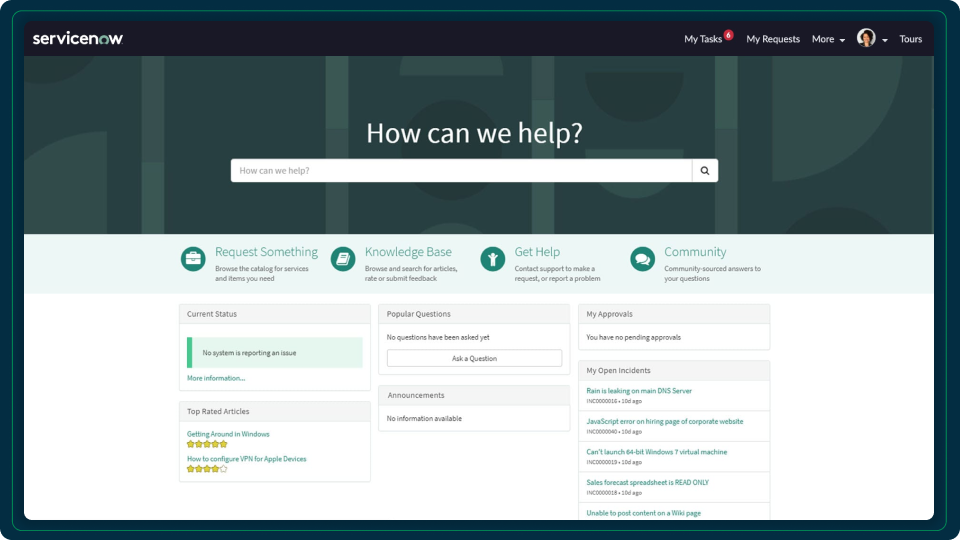Click stars under Getting Around in Windows
960x540 pixels.
207,444
